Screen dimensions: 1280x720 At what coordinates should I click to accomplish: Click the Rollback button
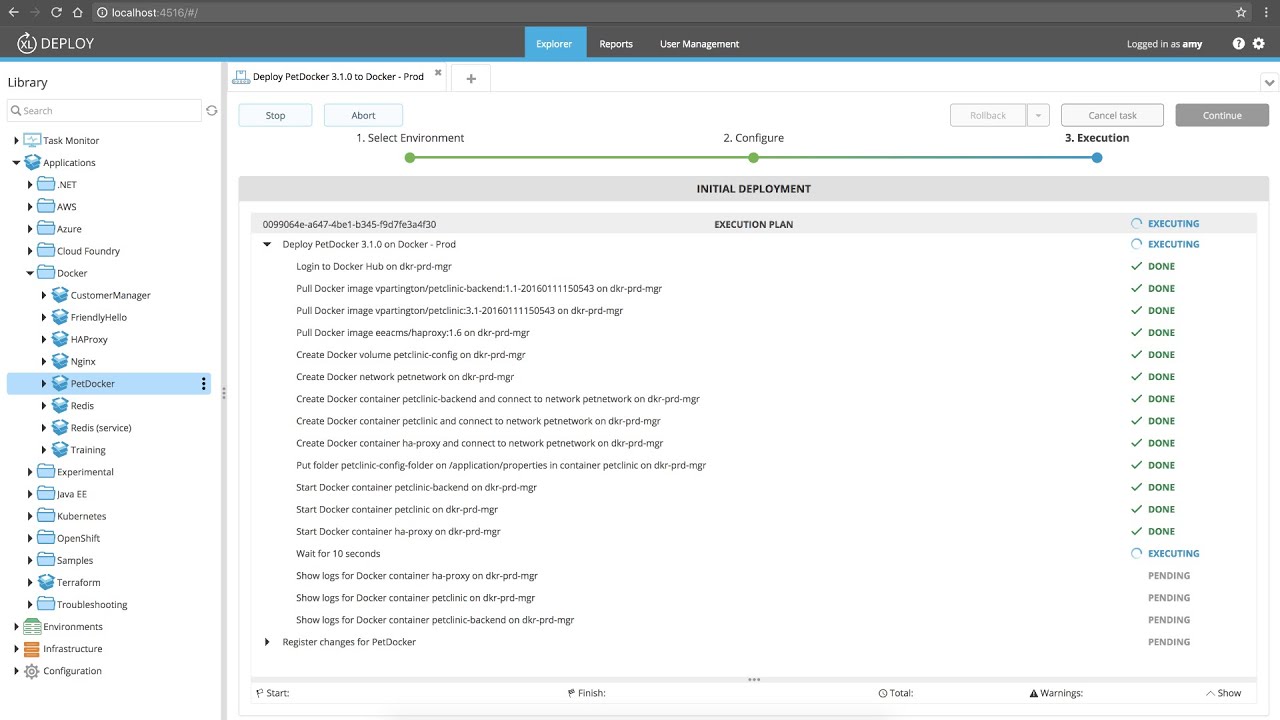pyautogui.click(x=988, y=115)
